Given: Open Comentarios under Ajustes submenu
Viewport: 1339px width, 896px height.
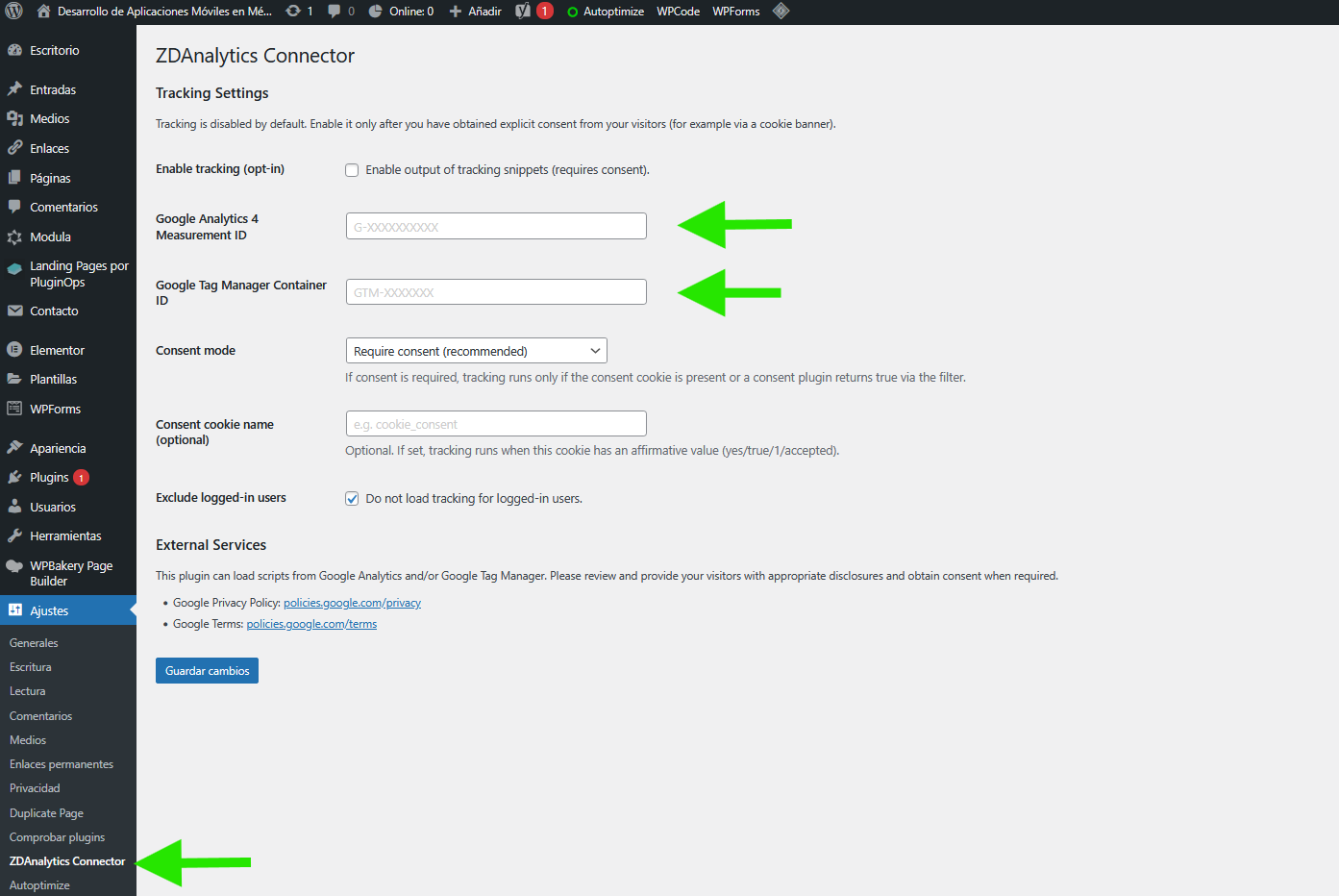Looking at the screenshot, I should 40,716.
